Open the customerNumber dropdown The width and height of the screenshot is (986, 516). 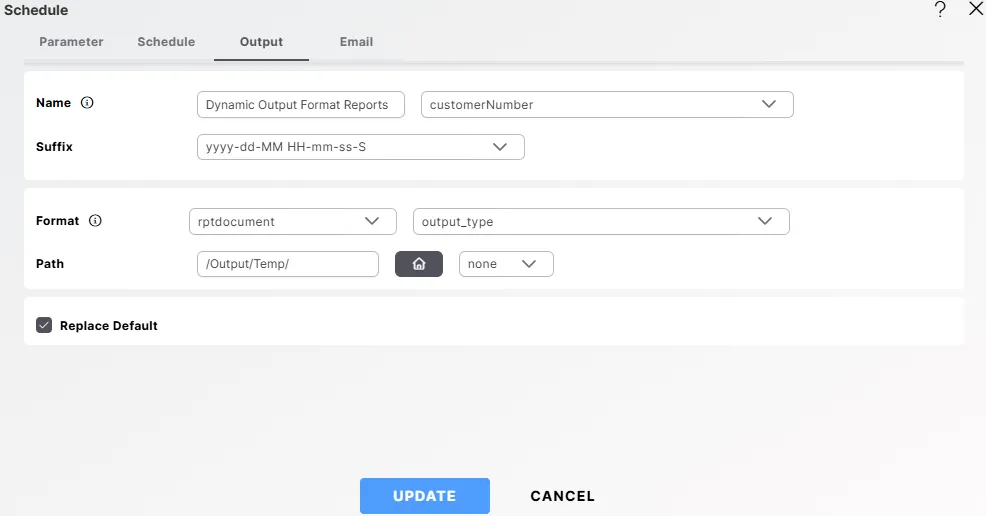pos(607,105)
